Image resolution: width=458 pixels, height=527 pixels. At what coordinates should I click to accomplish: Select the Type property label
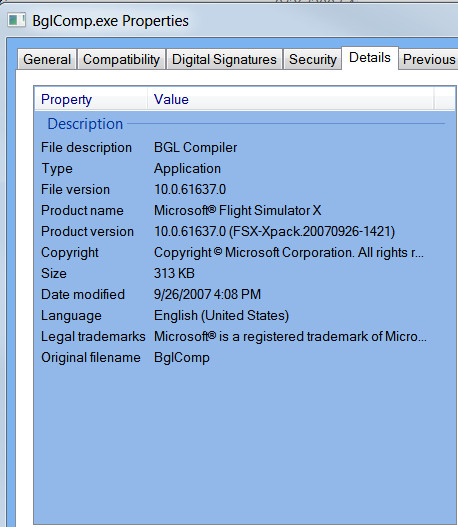click(57, 169)
